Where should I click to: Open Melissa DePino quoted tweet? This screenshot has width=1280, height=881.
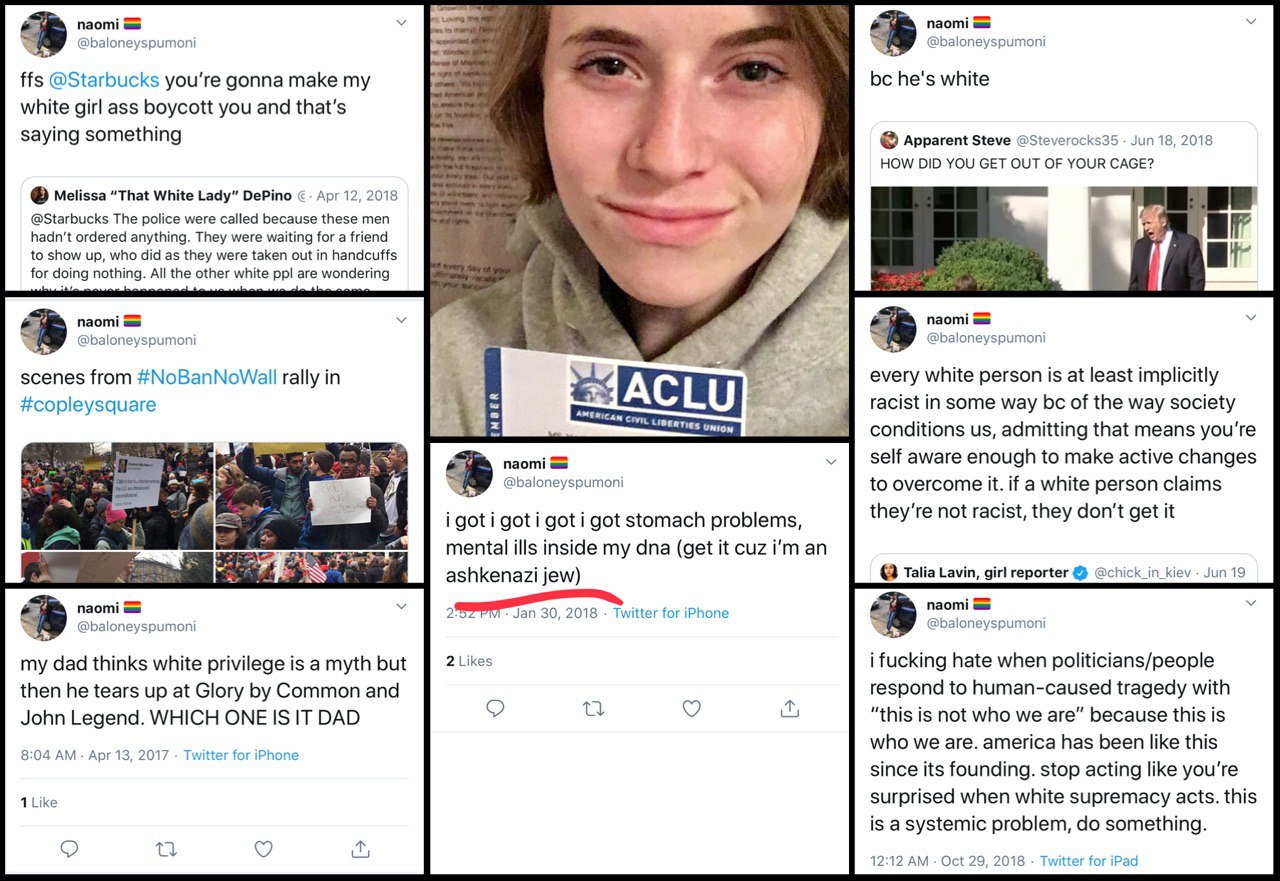214,236
